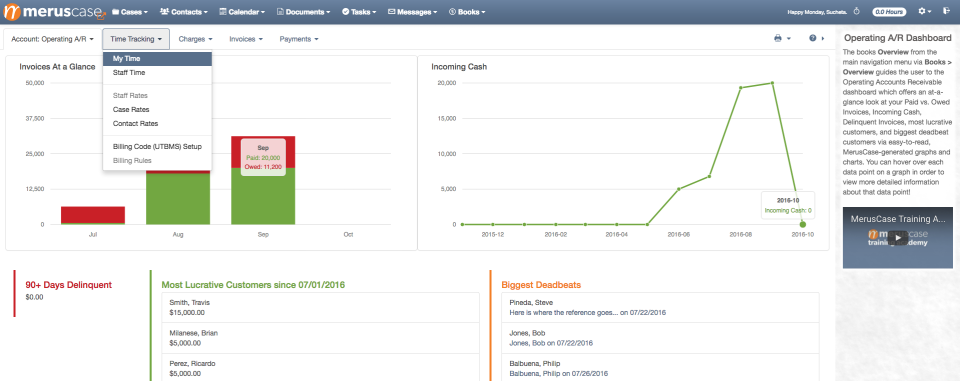Screen dimensions: 960x381
Task: Select Staff Time menu item
Action: pos(157,72)
